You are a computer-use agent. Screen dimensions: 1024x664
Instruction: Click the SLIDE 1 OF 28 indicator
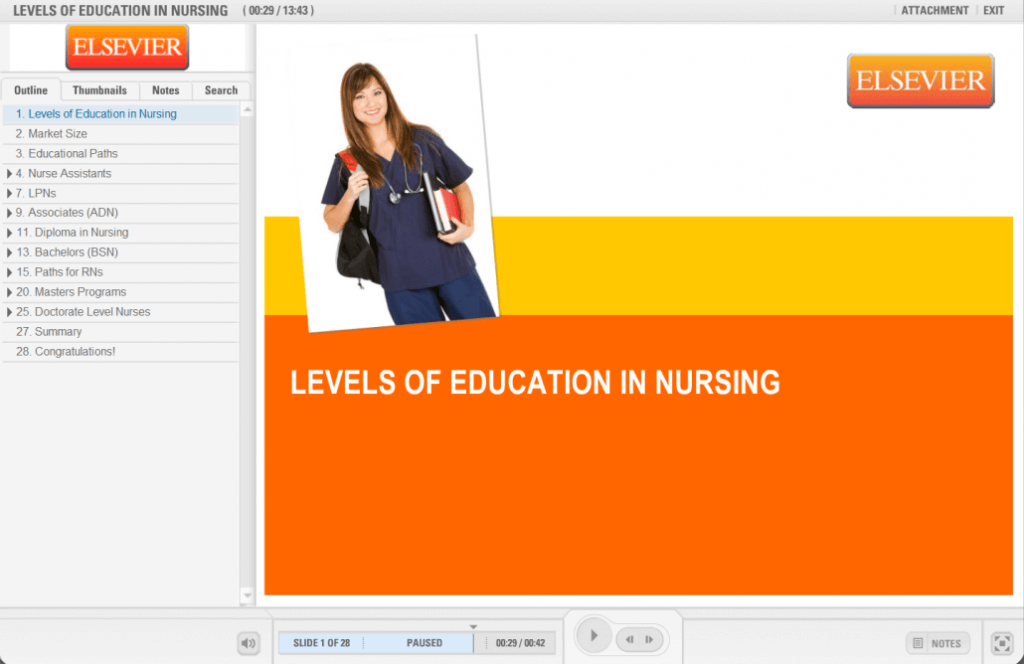(321, 643)
